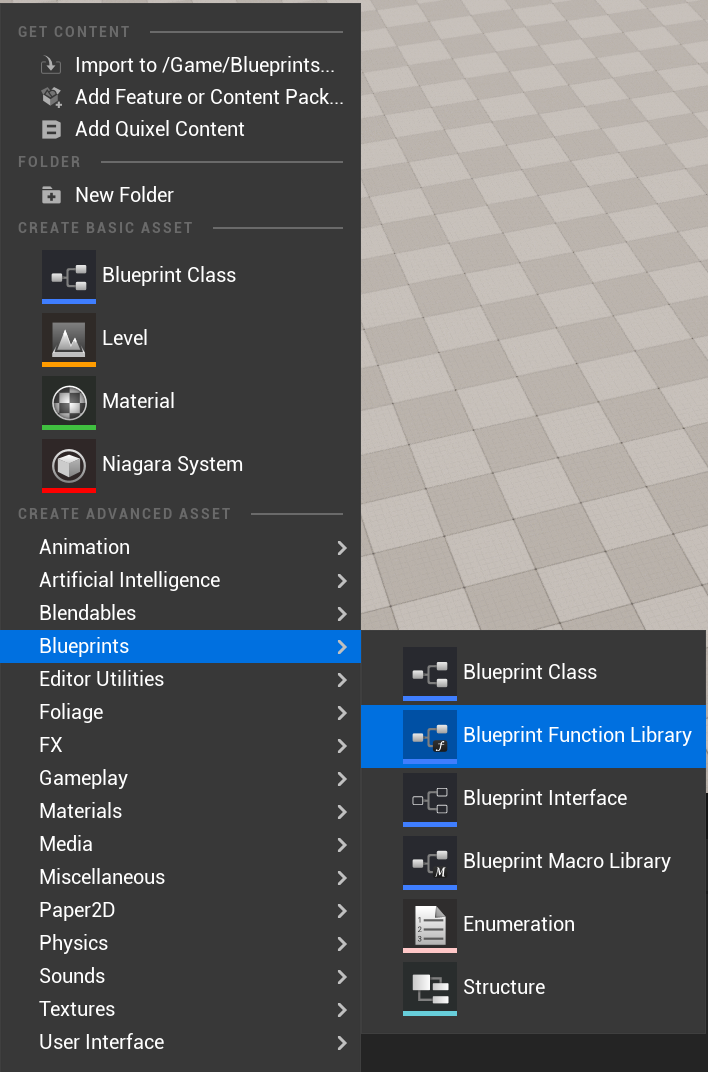Click the Structure icon
The height and width of the screenshot is (1072, 708).
430,988
